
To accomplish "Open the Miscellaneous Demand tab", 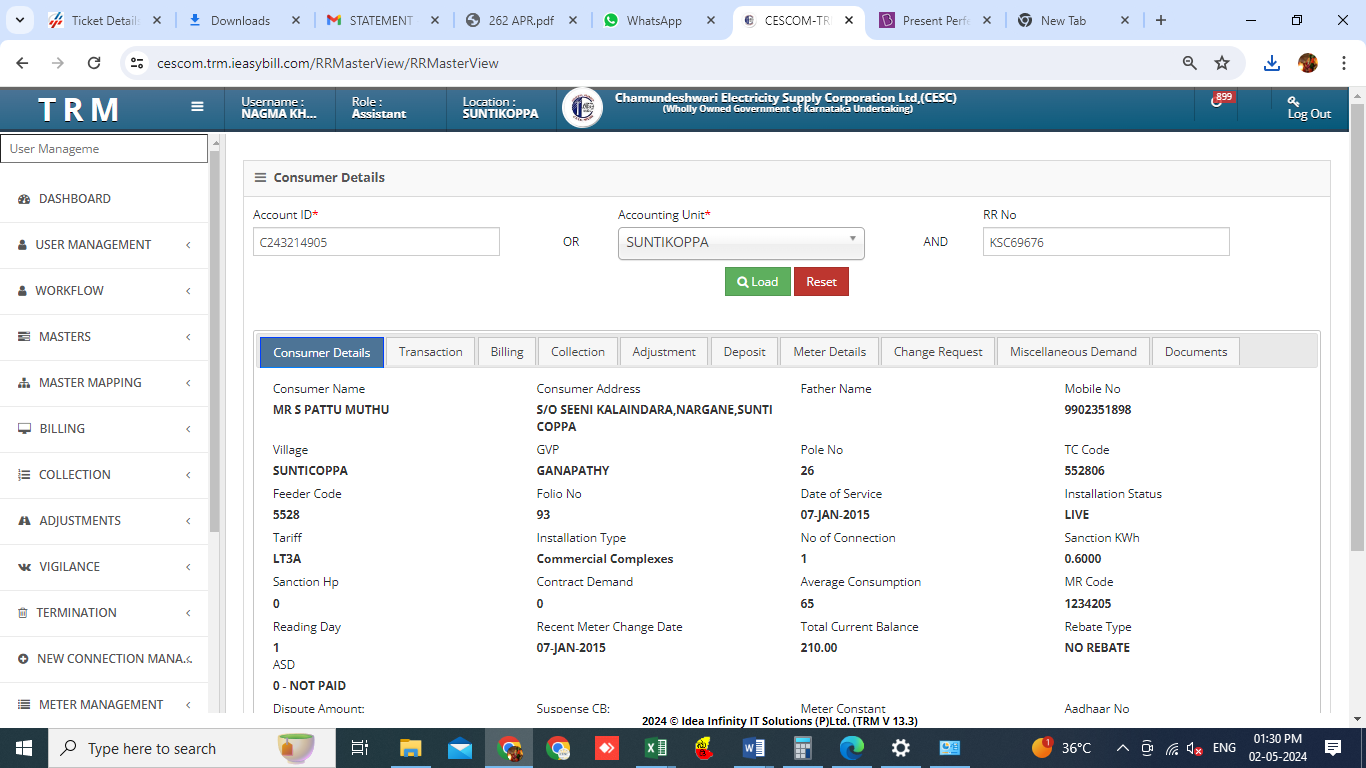I will [x=1073, y=352].
